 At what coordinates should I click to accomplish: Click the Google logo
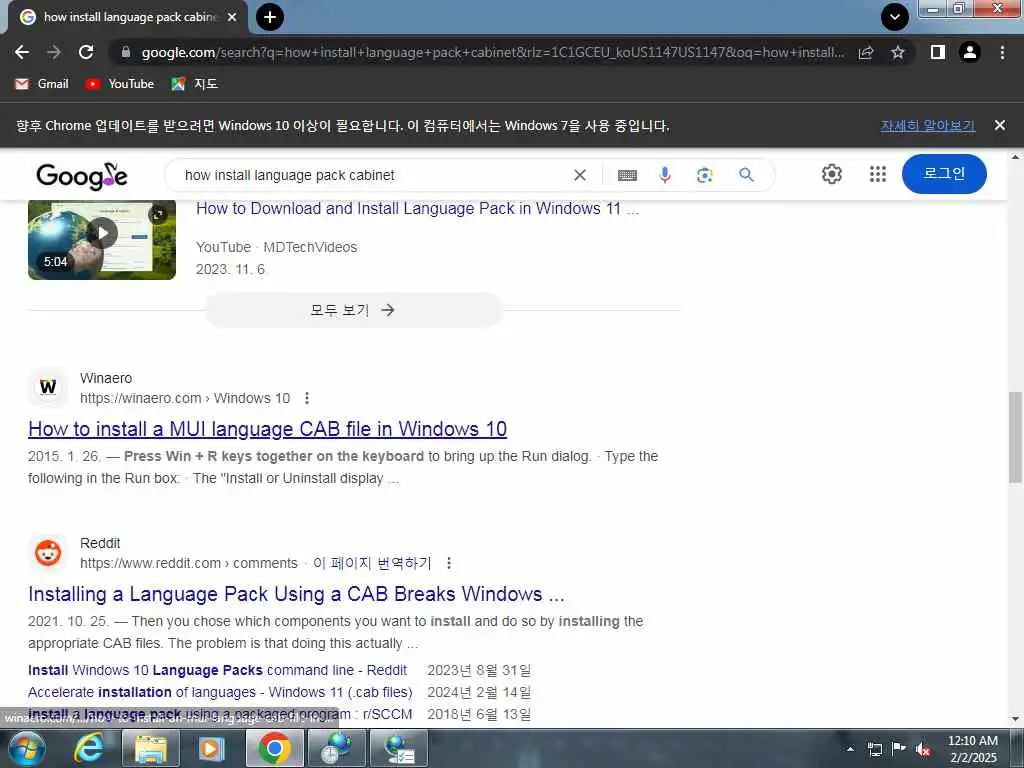(x=82, y=175)
